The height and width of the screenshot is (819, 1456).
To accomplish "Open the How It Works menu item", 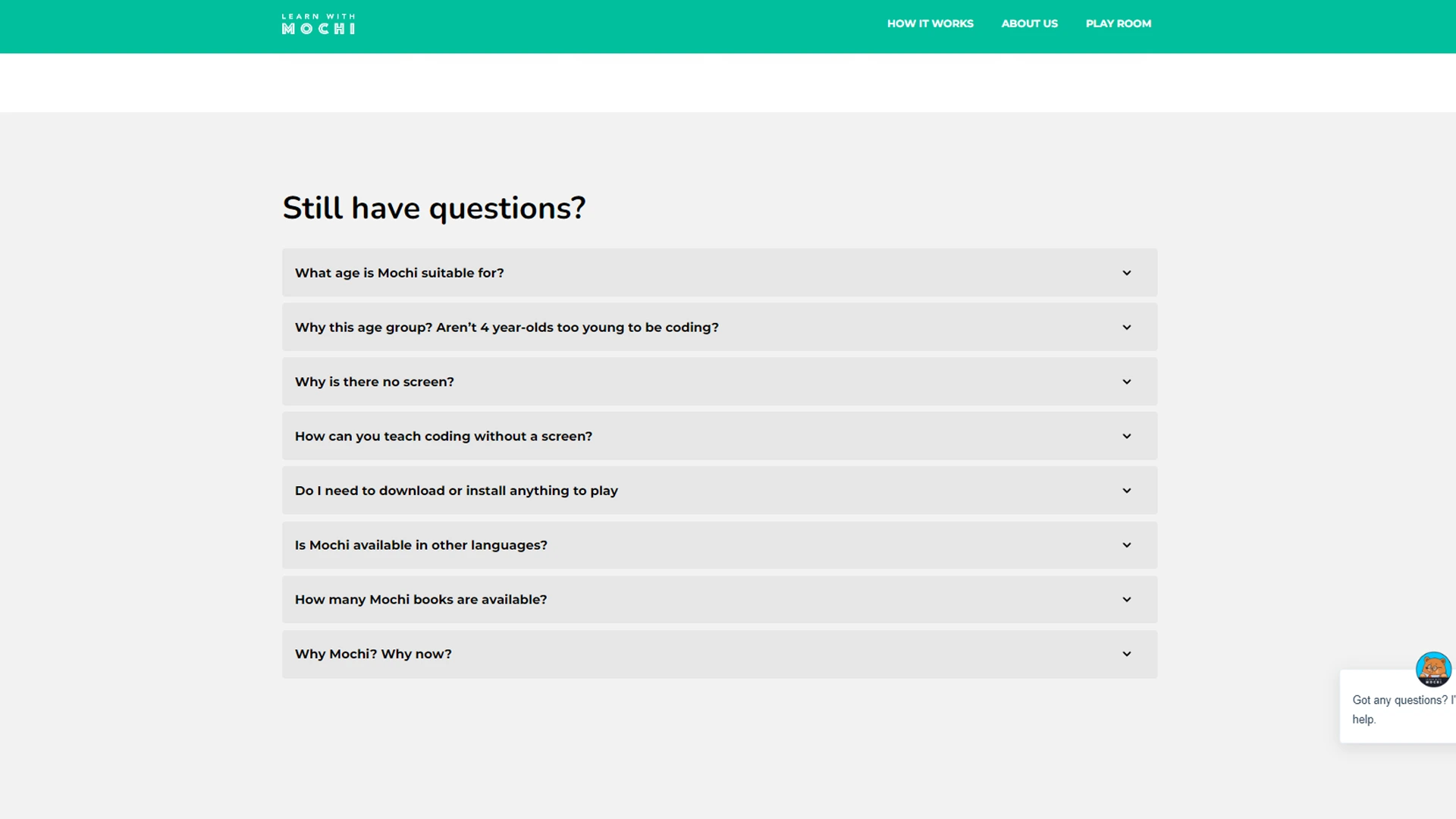I will [x=930, y=24].
